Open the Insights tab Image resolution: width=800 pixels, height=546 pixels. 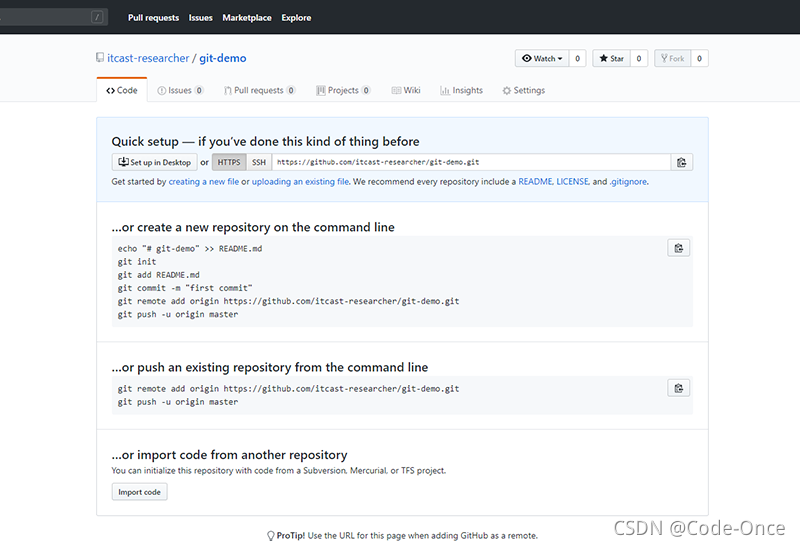point(461,90)
